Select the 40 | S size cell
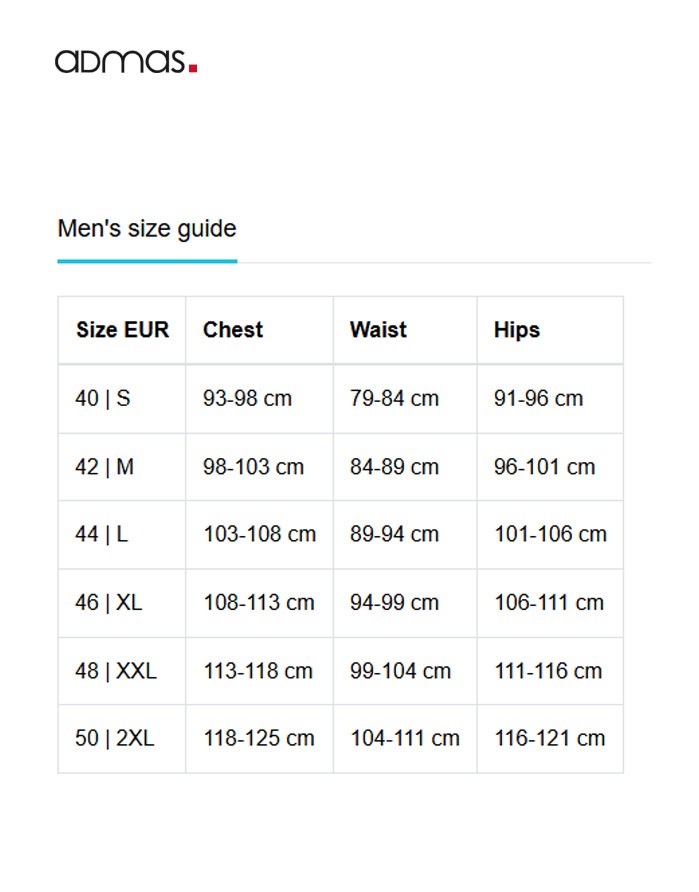The image size is (699, 892). click(103, 398)
